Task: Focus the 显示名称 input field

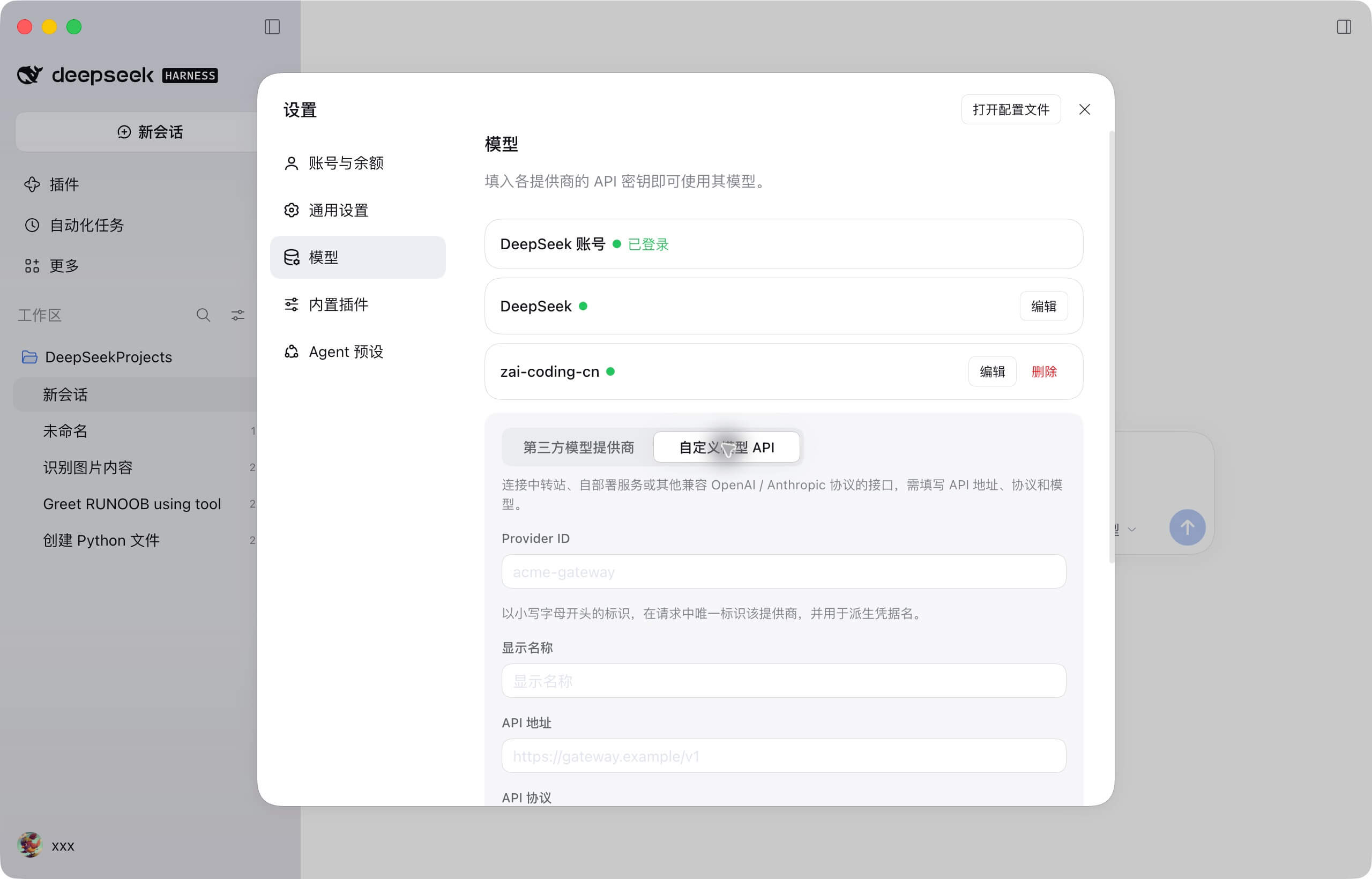Action: [x=783, y=681]
